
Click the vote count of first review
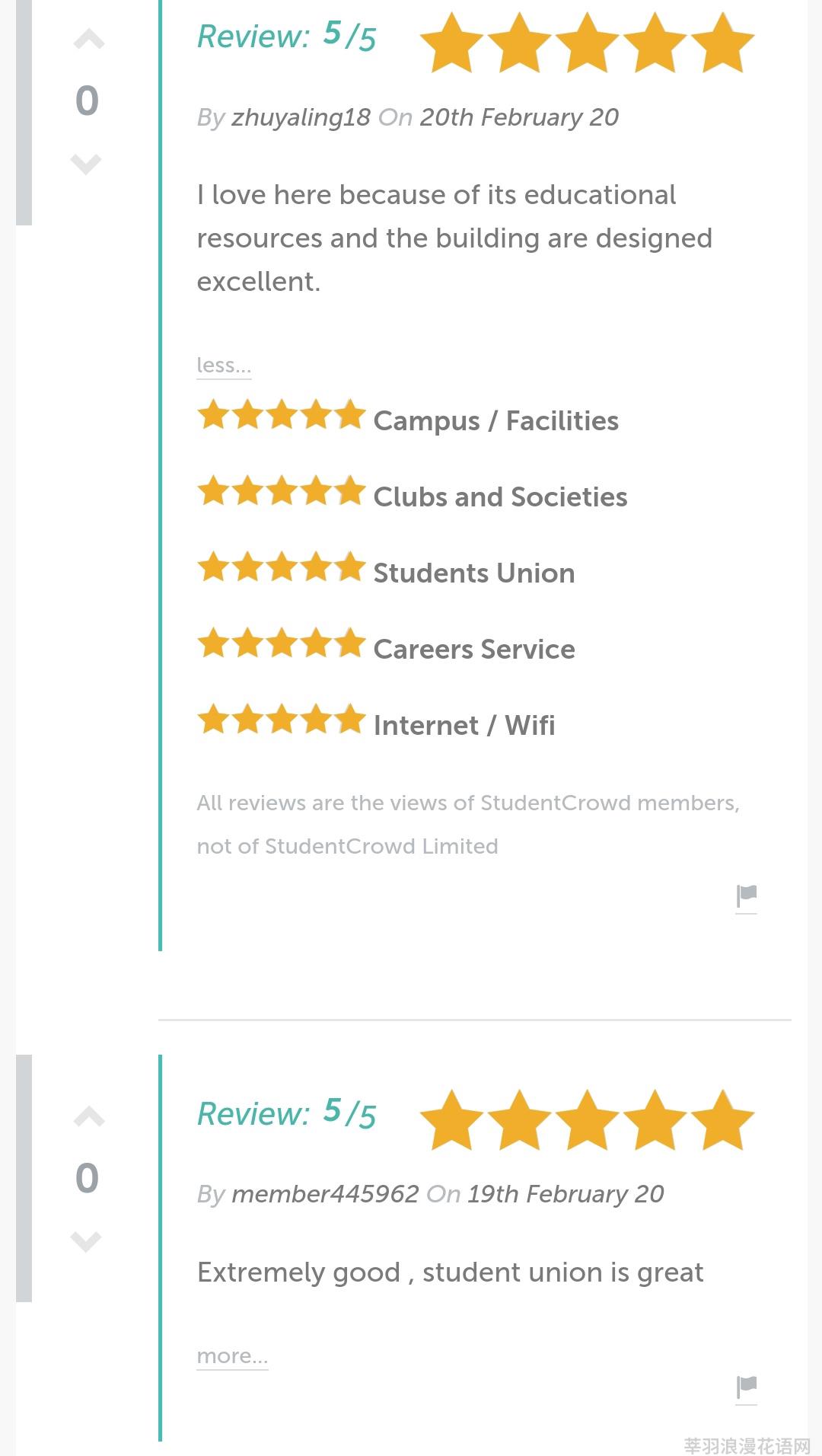pos(87,101)
